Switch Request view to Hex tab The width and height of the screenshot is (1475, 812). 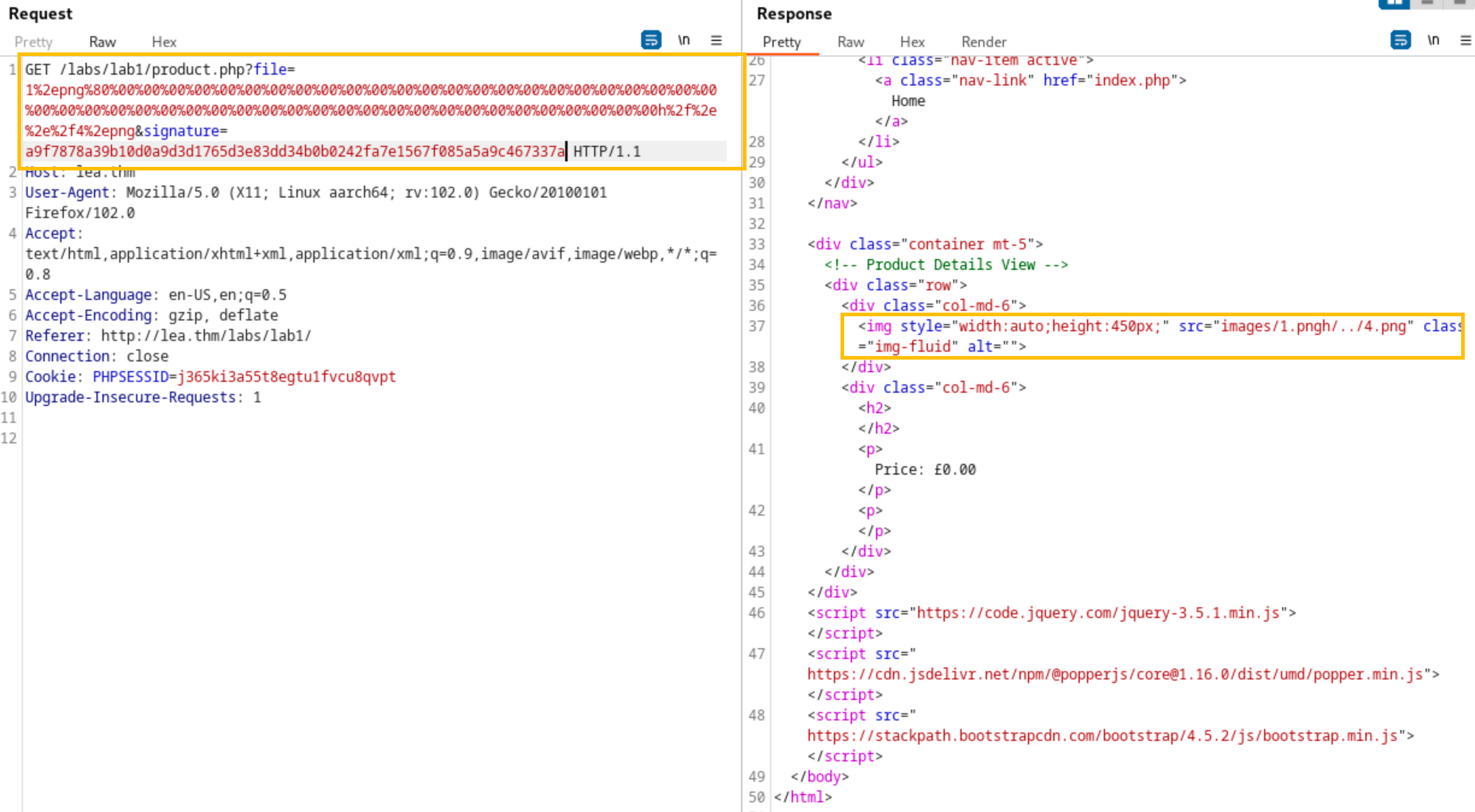164,42
